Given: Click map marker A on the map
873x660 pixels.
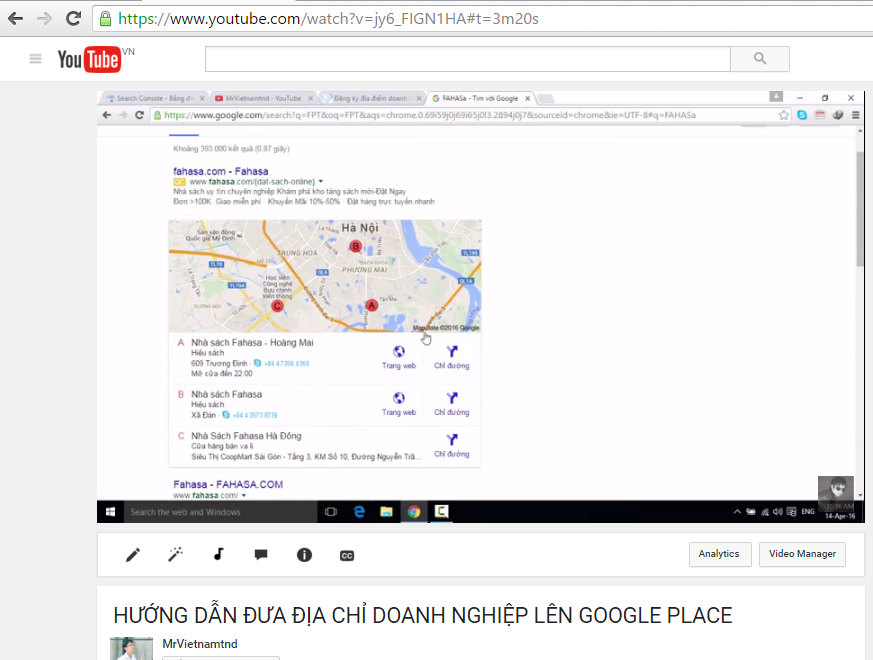Looking at the screenshot, I should click(371, 305).
